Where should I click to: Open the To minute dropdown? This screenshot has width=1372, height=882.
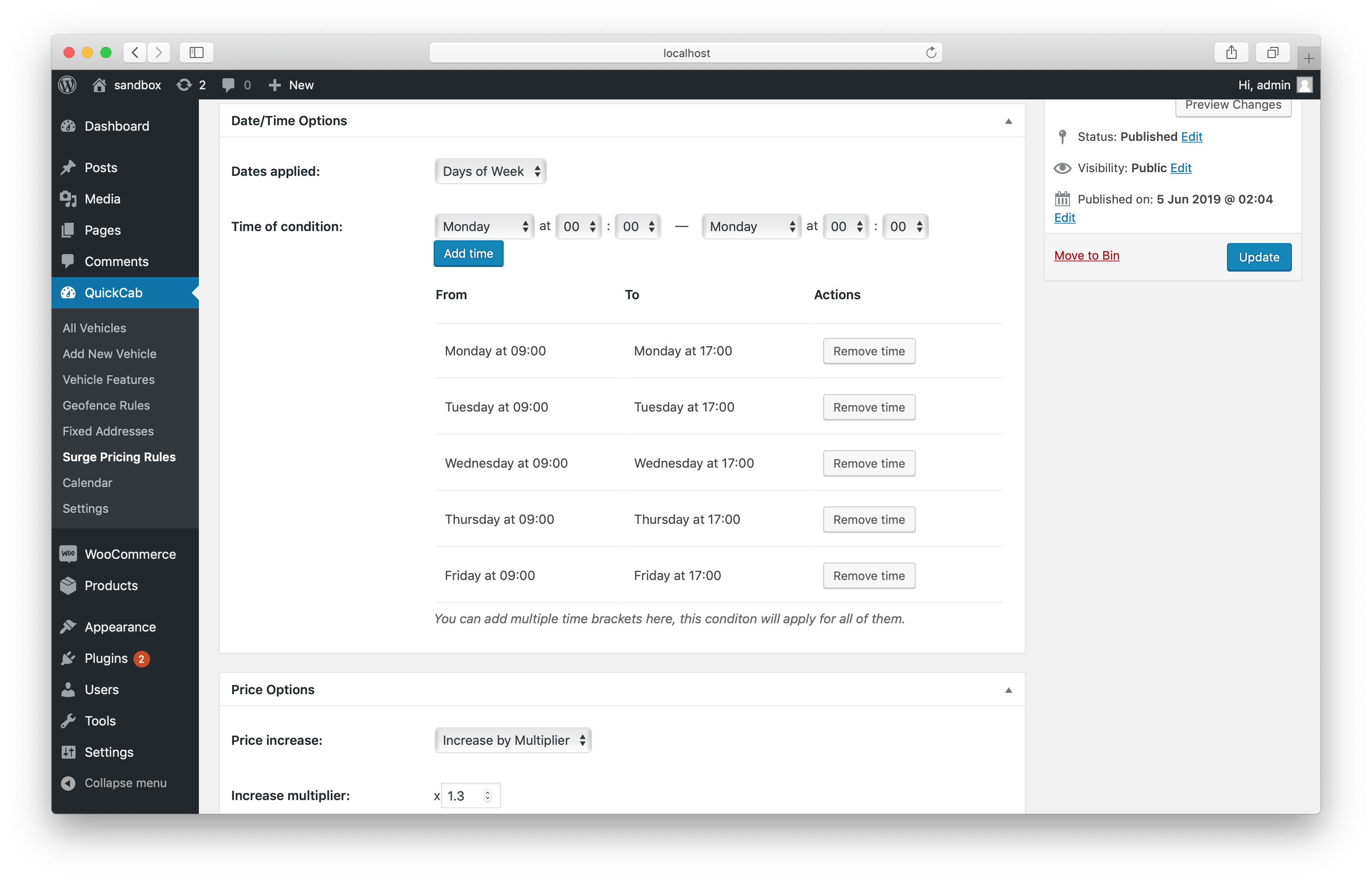point(905,226)
